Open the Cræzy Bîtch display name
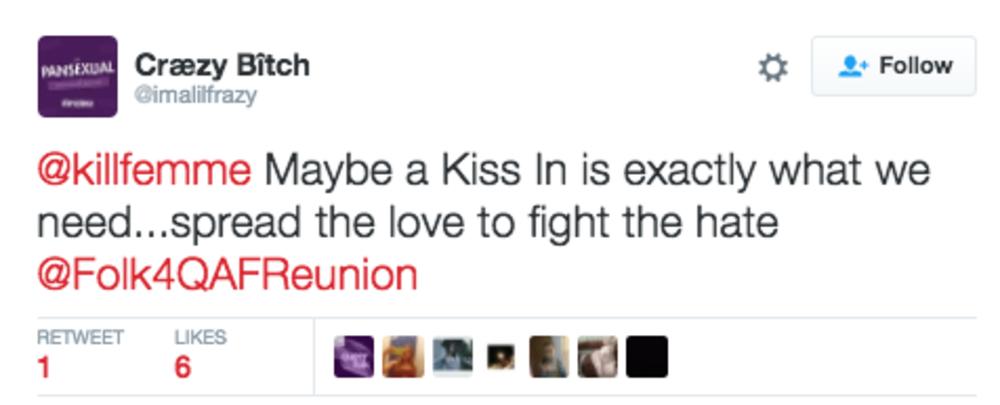Viewport: 1000px width, 405px height. [222, 65]
